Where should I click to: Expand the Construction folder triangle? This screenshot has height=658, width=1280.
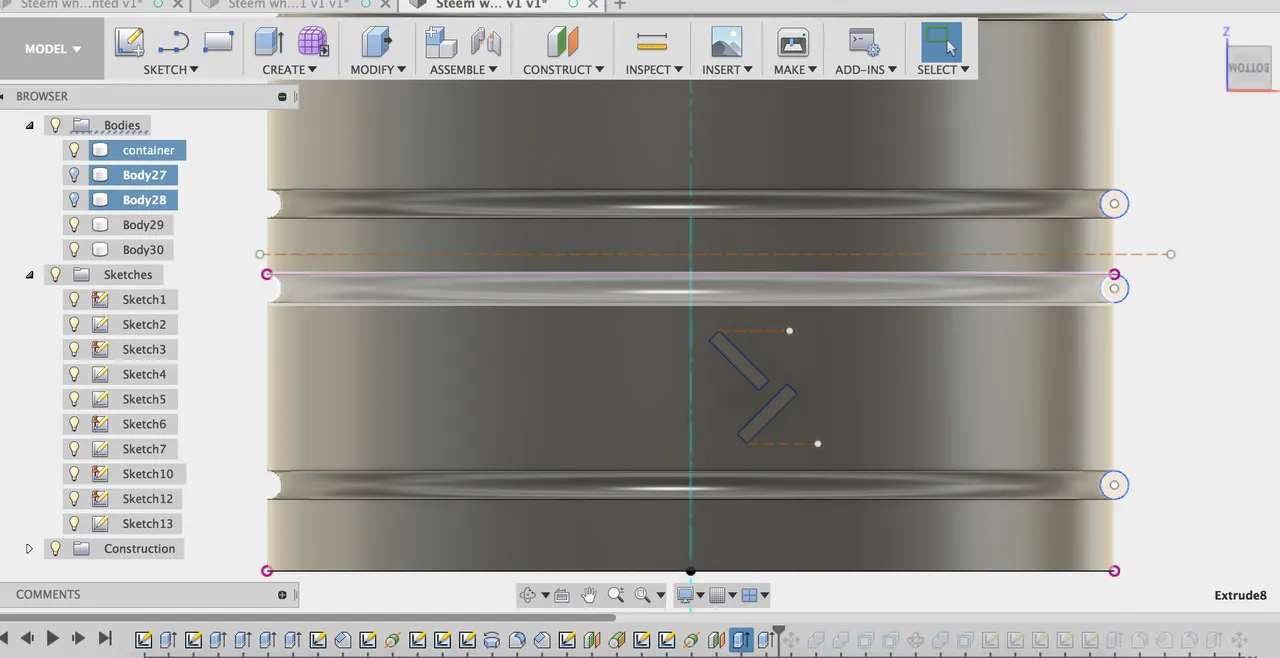29,548
